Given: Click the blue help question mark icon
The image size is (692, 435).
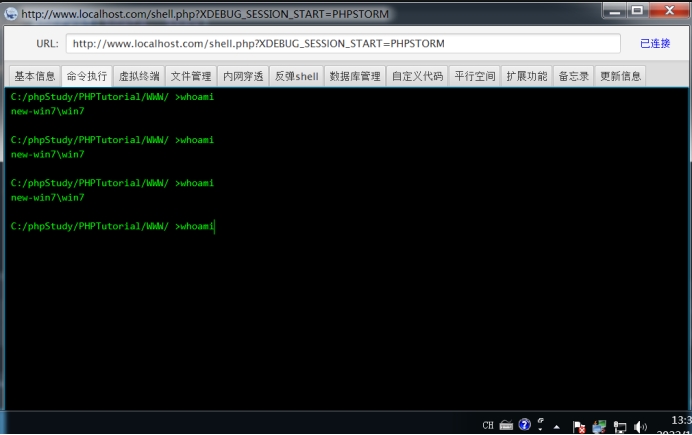Looking at the screenshot, I should pos(524,425).
